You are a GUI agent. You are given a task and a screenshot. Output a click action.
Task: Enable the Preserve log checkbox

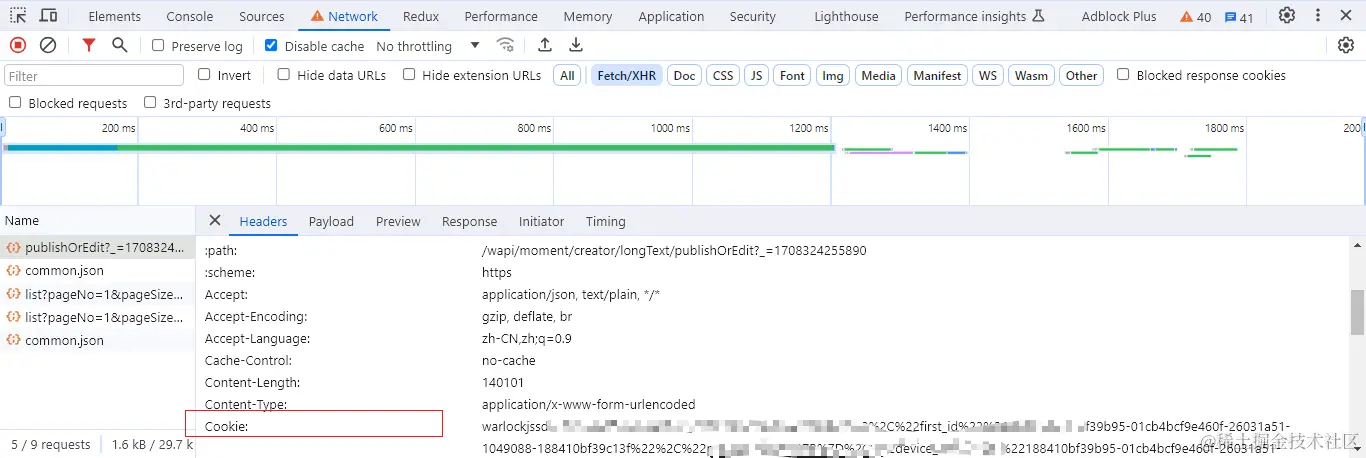(158, 46)
